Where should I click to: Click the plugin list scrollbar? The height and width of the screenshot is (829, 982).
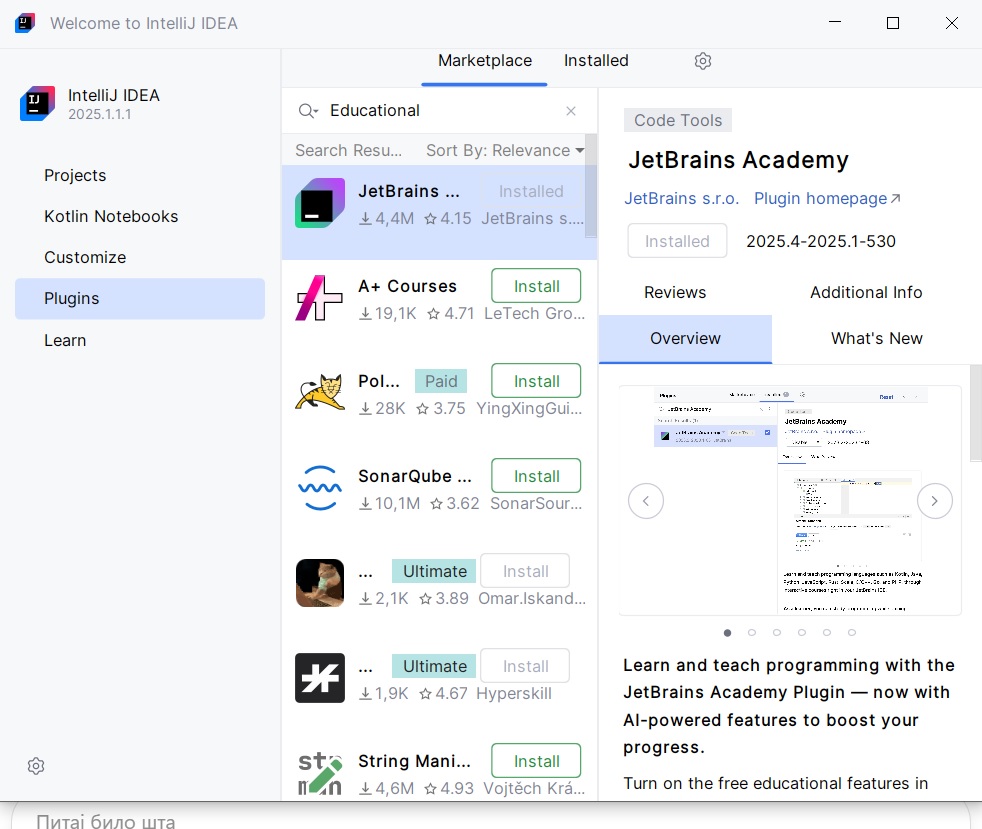[591, 186]
